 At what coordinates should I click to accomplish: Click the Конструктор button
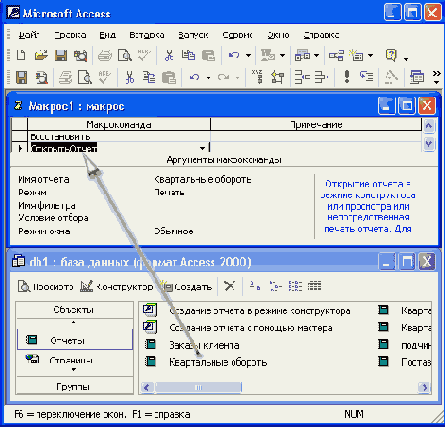[x=116, y=286]
